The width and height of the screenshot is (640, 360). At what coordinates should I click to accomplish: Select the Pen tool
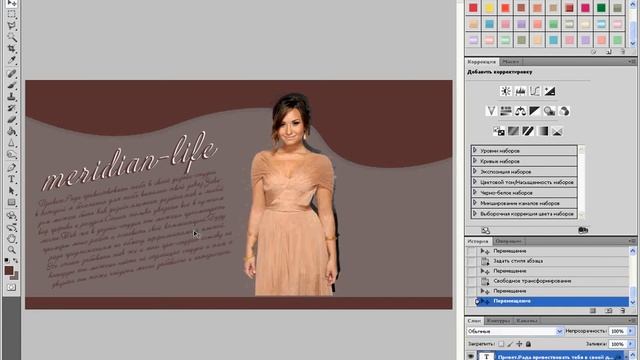pos(11,168)
